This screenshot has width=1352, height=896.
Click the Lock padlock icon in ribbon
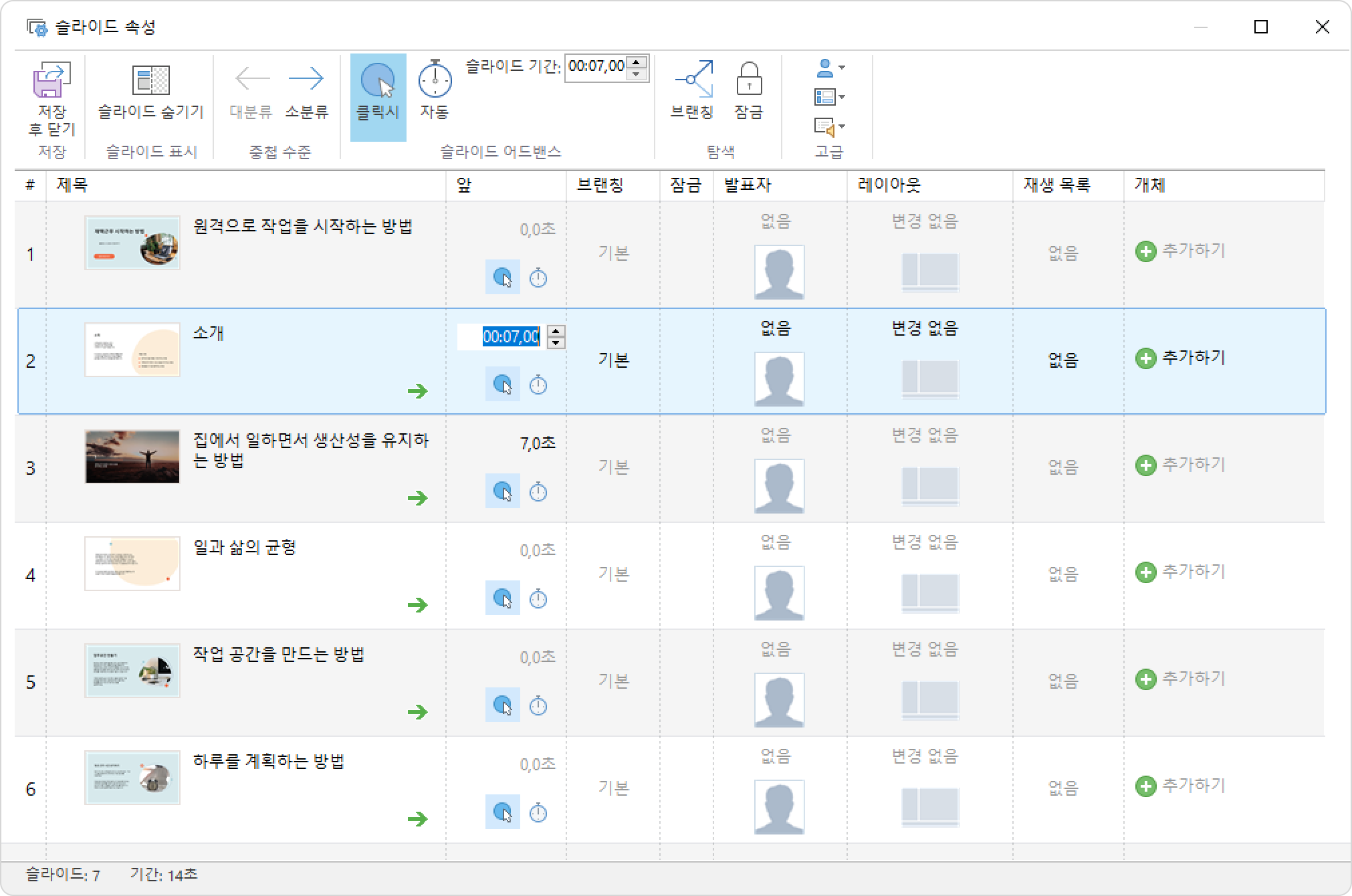[749, 80]
